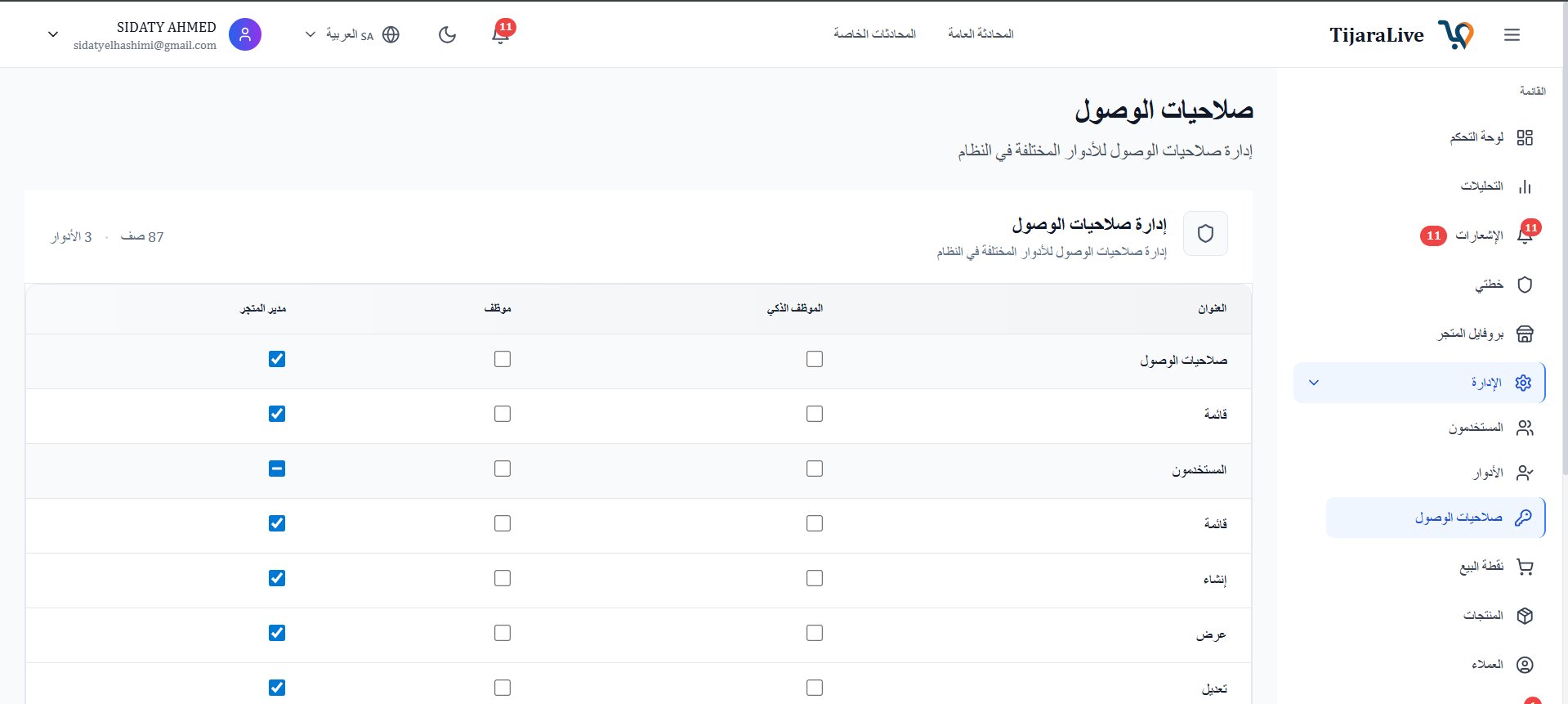Open the المنتجات products box icon
Image resolution: width=1568 pixels, height=704 pixels.
point(1525,615)
